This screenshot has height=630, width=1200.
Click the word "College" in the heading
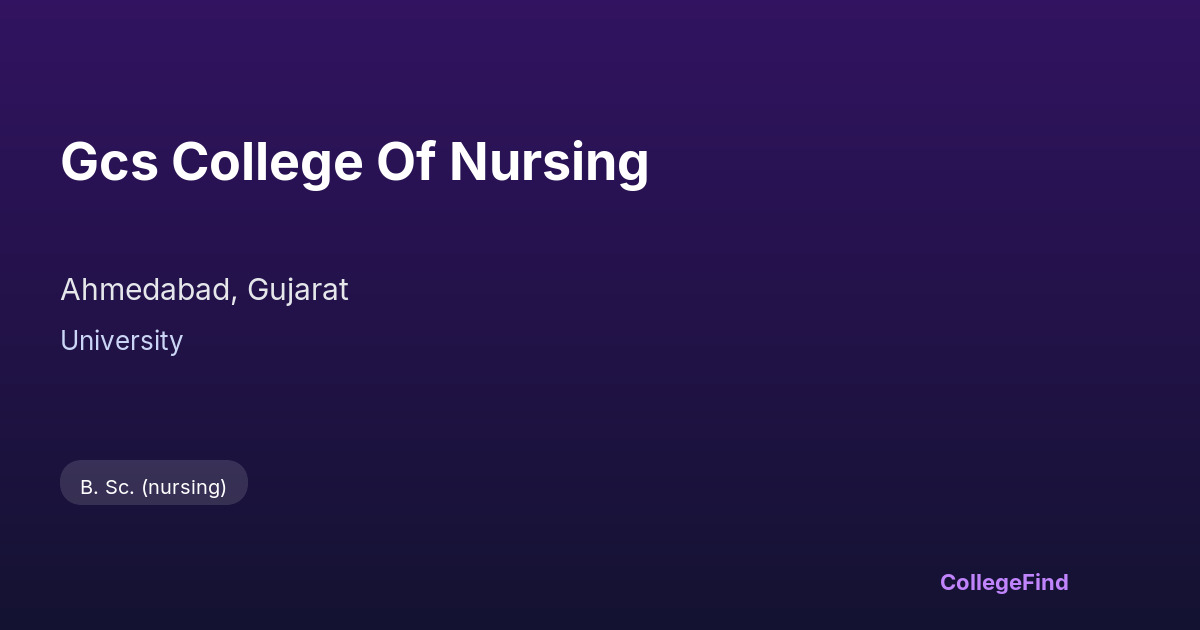(267, 162)
